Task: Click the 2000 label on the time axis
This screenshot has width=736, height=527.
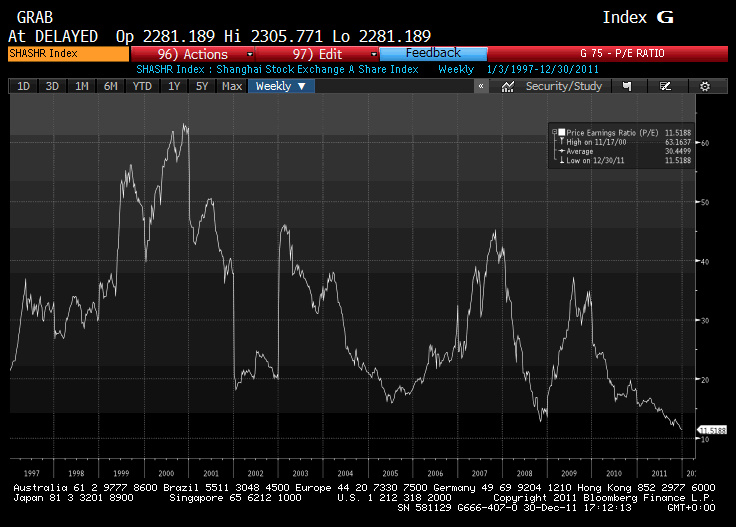Action: click(x=166, y=473)
